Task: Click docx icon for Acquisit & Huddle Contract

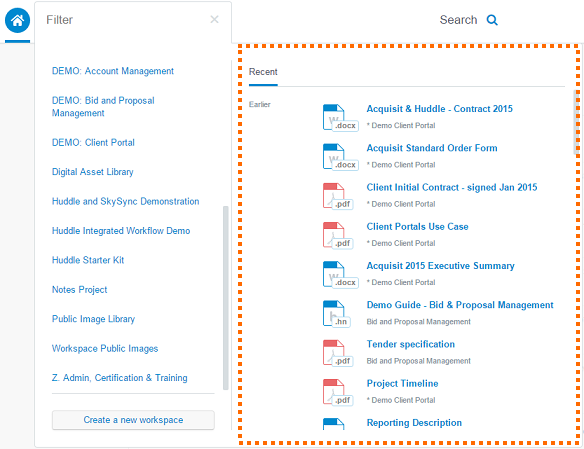Action: click(340, 118)
